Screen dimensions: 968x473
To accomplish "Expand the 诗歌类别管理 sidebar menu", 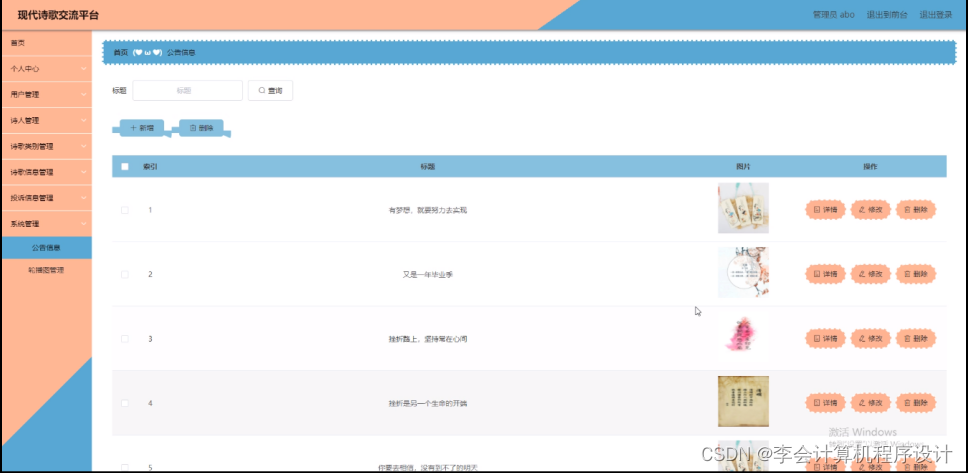I will coord(46,146).
